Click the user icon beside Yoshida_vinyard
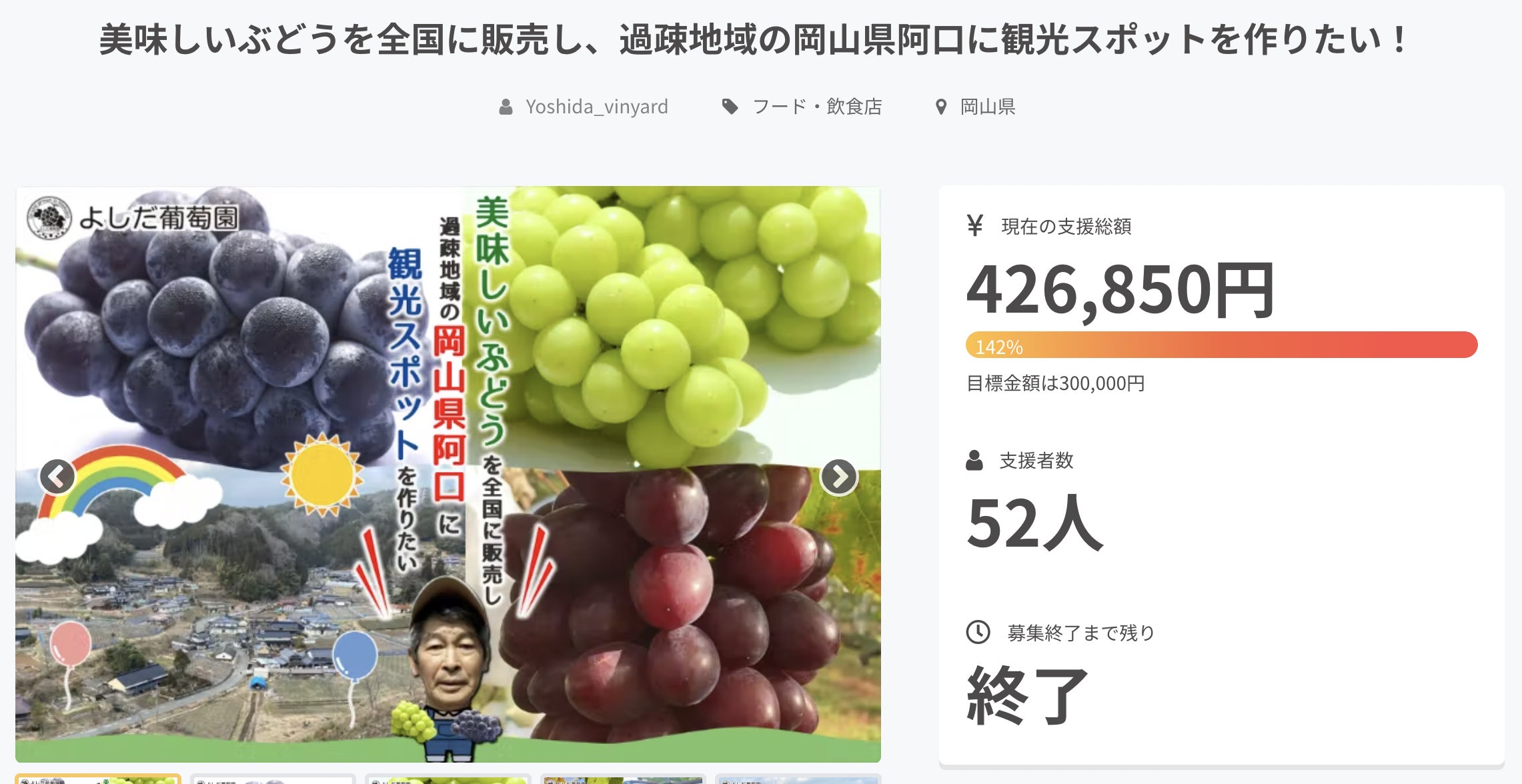1522x784 pixels. [x=506, y=107]
